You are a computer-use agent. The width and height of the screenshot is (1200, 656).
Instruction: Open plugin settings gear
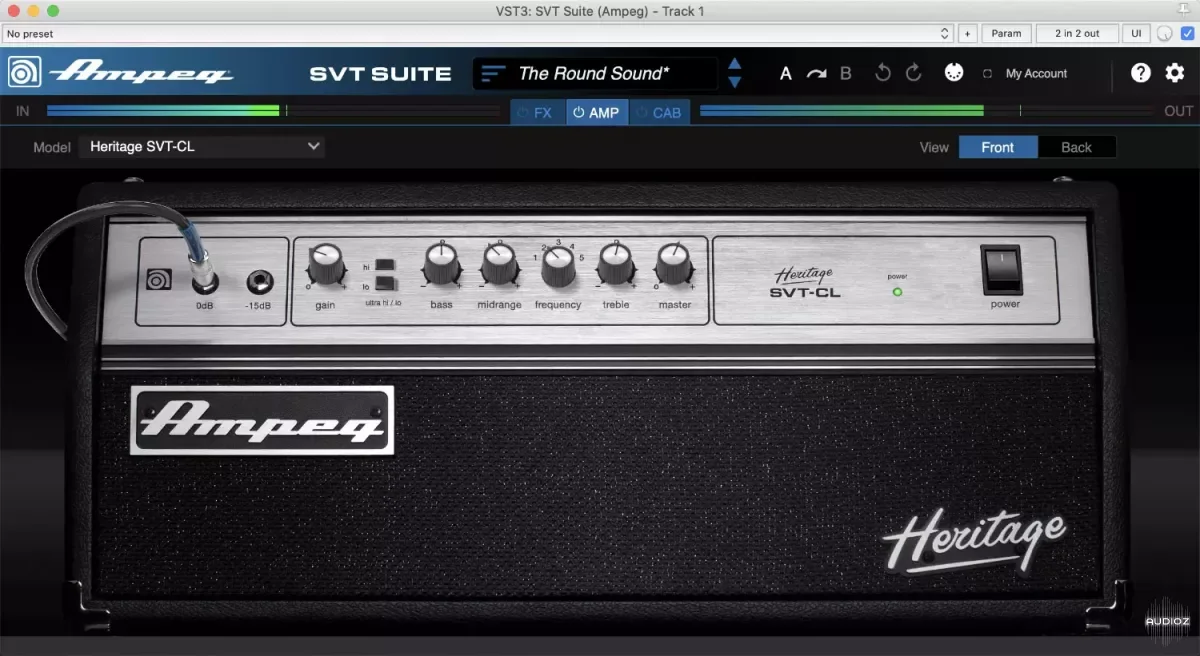pos(1175,73)
